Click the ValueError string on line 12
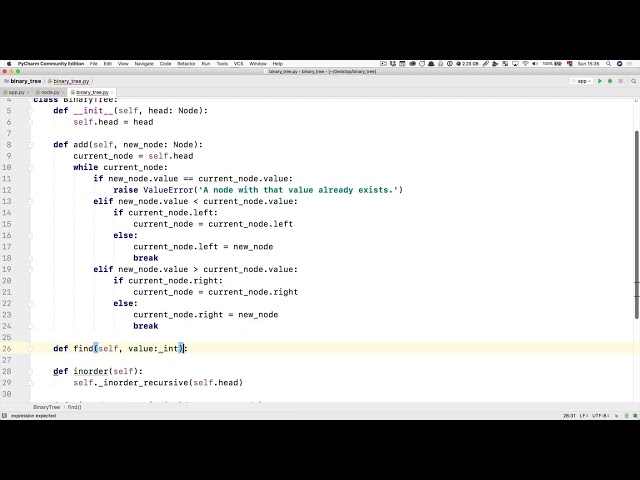Screen dimensions: 640x480 click(x=298, y=190)
